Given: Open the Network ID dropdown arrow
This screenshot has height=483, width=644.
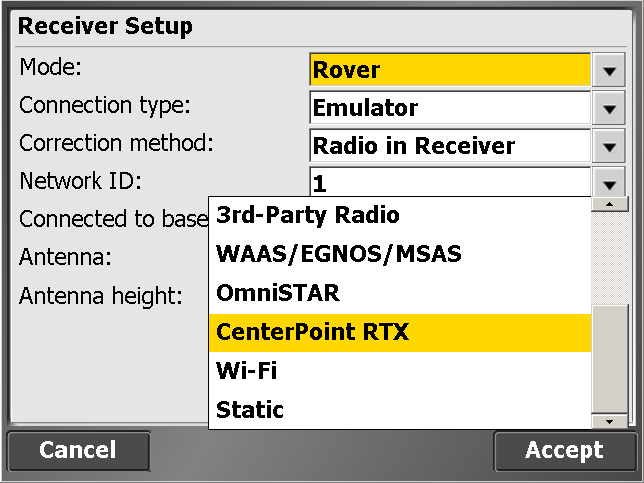Looking at the screenshot, I should click(x=608, y=184).
